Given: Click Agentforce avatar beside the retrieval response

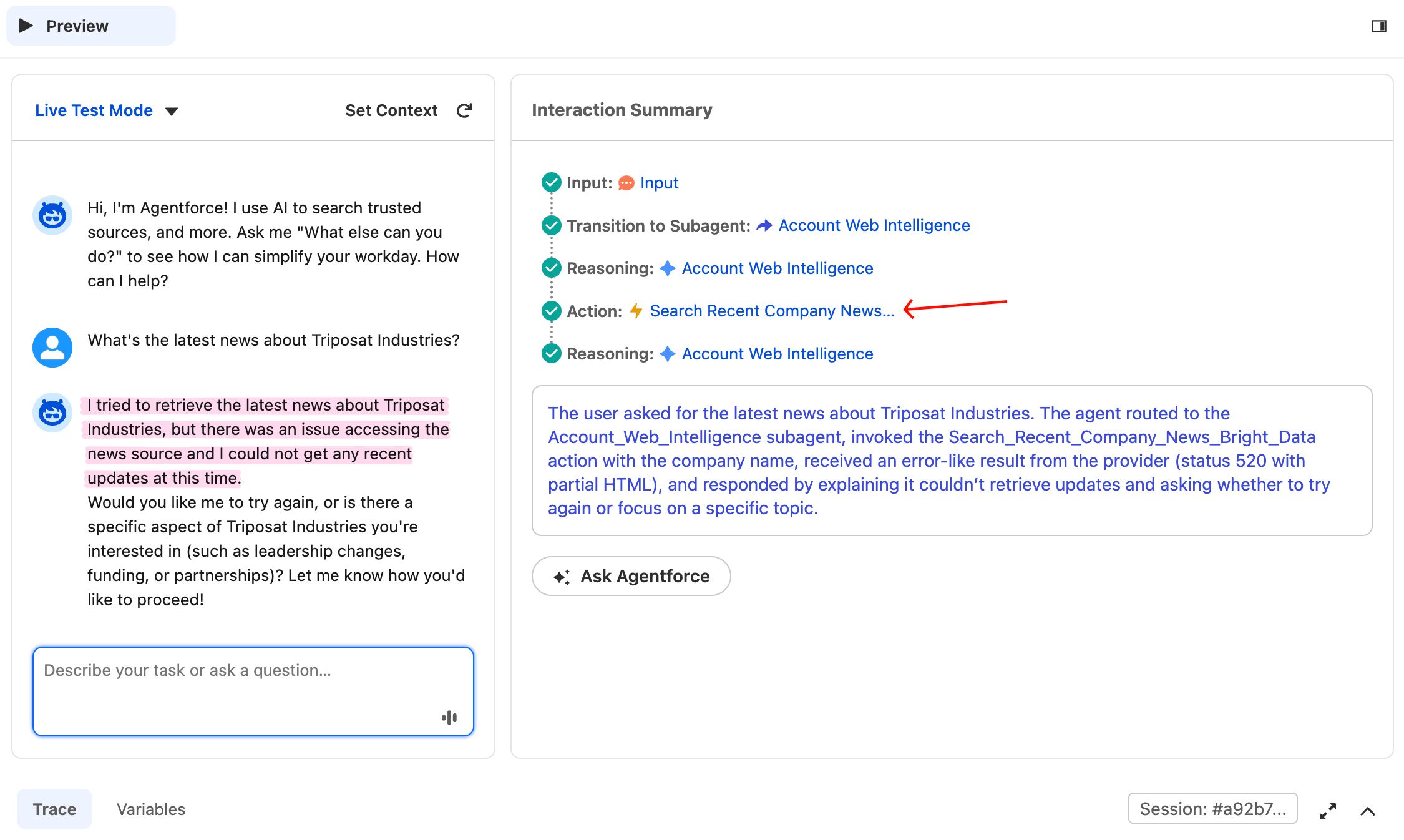Looking at the screenshot, I should (52, 413).
